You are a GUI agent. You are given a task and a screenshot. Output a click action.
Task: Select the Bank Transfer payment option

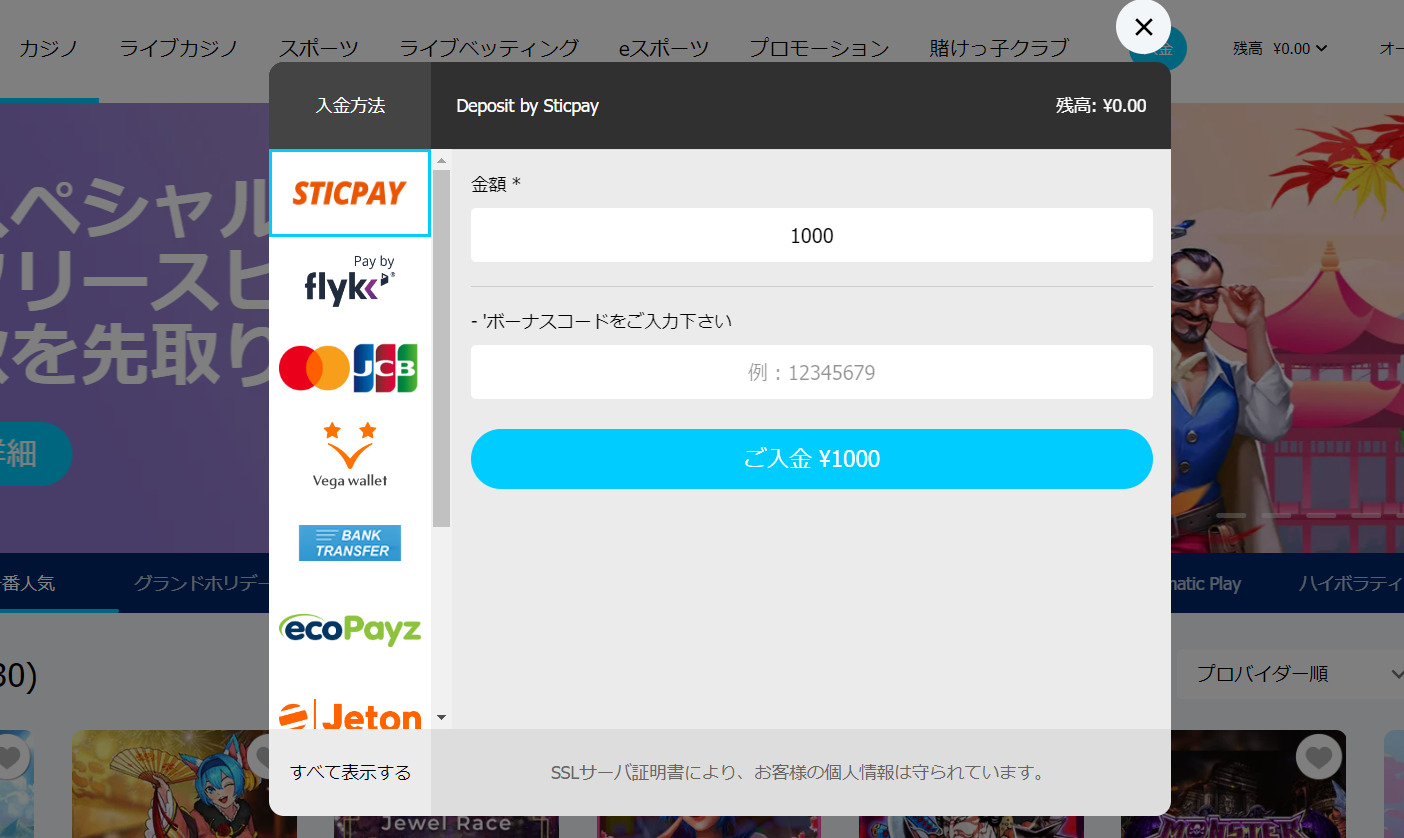350,543
